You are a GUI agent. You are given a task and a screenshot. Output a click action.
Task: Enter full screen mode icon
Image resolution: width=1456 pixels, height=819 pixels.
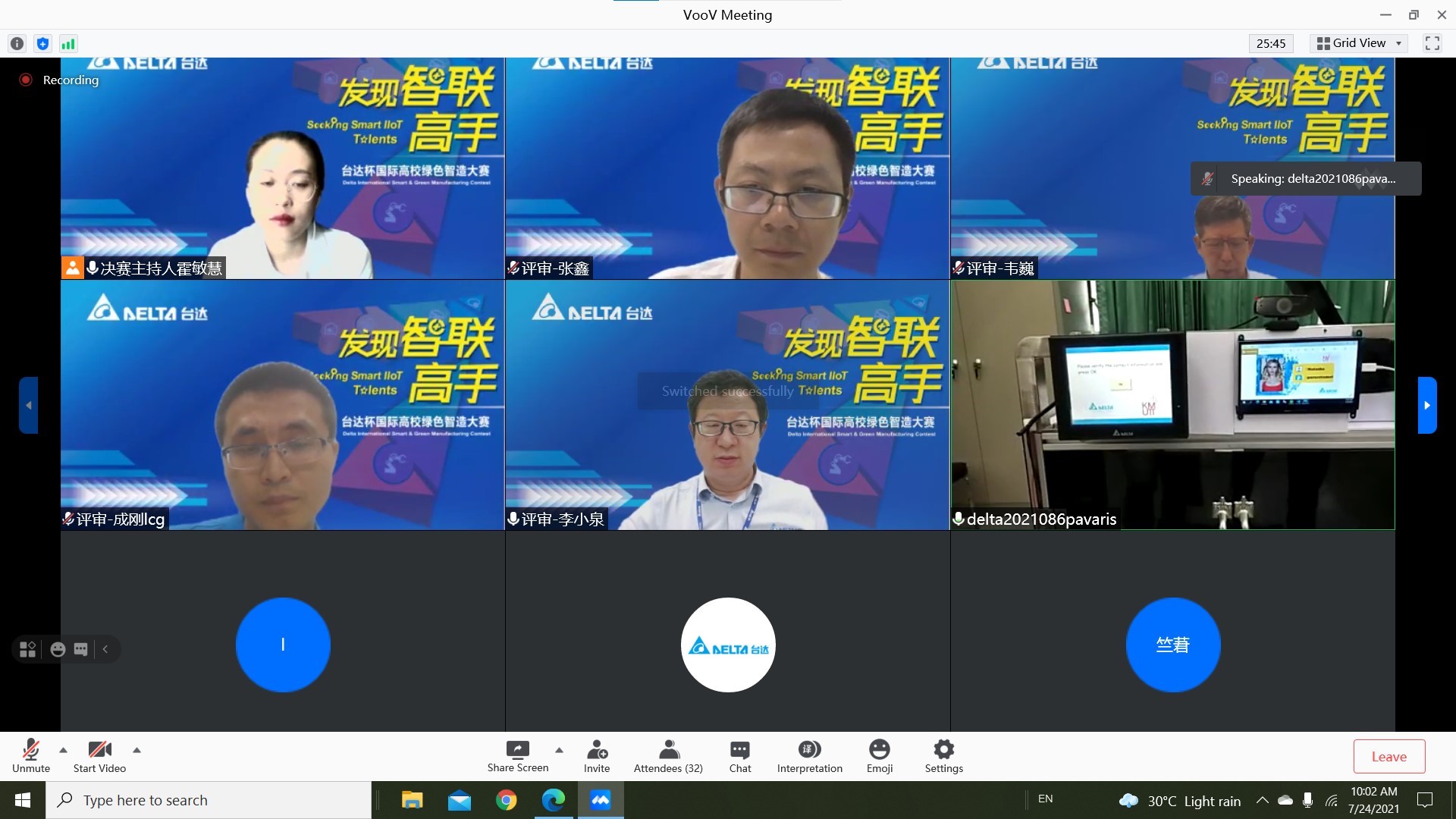coord(1432,43)
